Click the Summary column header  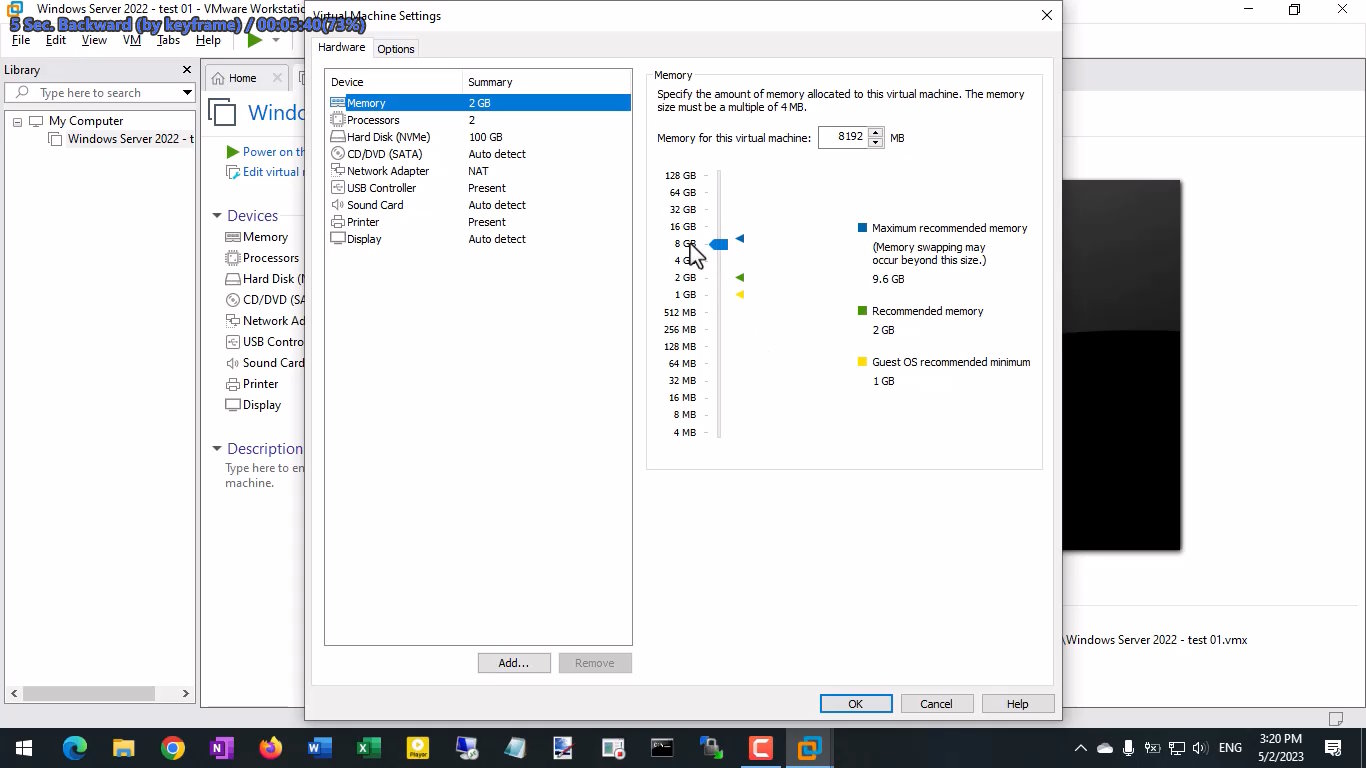point(547,82)
